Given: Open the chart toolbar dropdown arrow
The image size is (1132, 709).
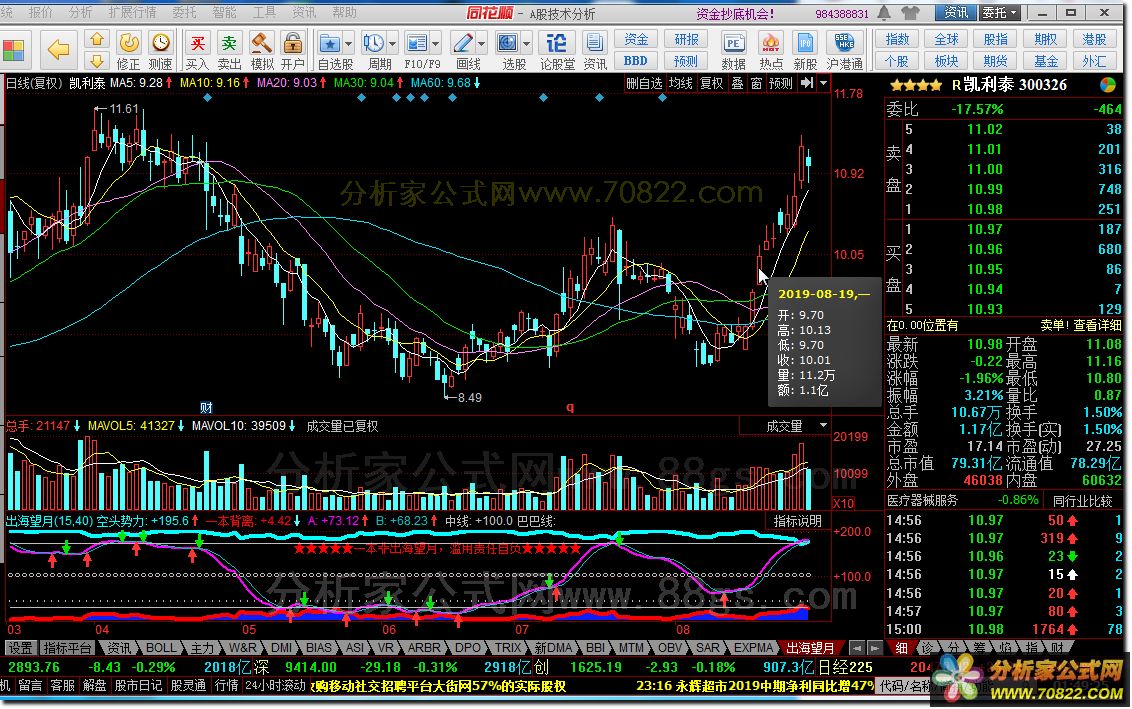Looking at the screenshot, I should coord(824,84).
